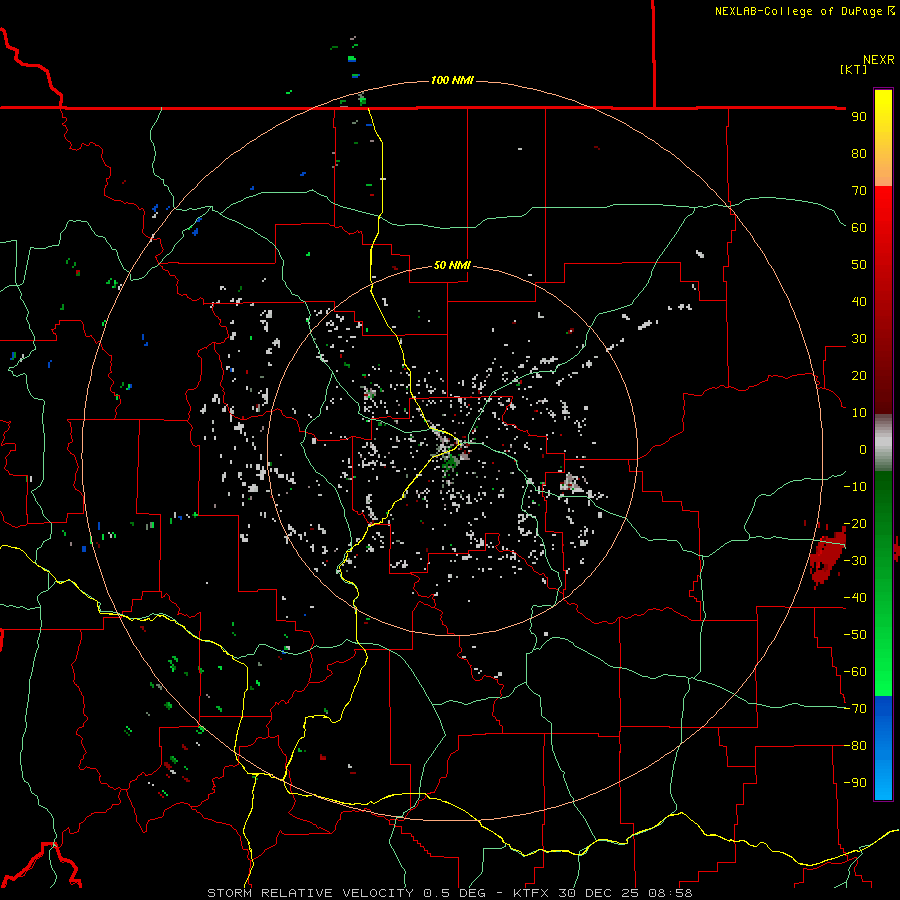Click the positive 20 knot scale value
This screenshot has width=900, height=900.
pos(859,376)
